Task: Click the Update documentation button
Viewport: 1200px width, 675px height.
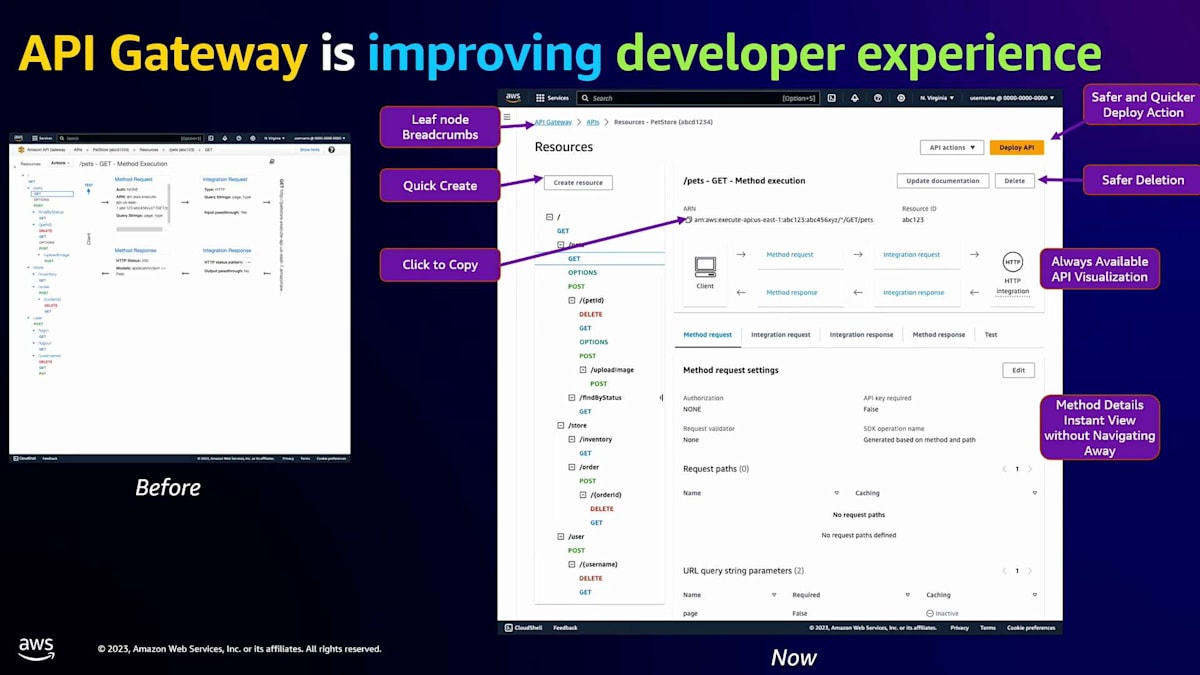Action: [943, 181]
